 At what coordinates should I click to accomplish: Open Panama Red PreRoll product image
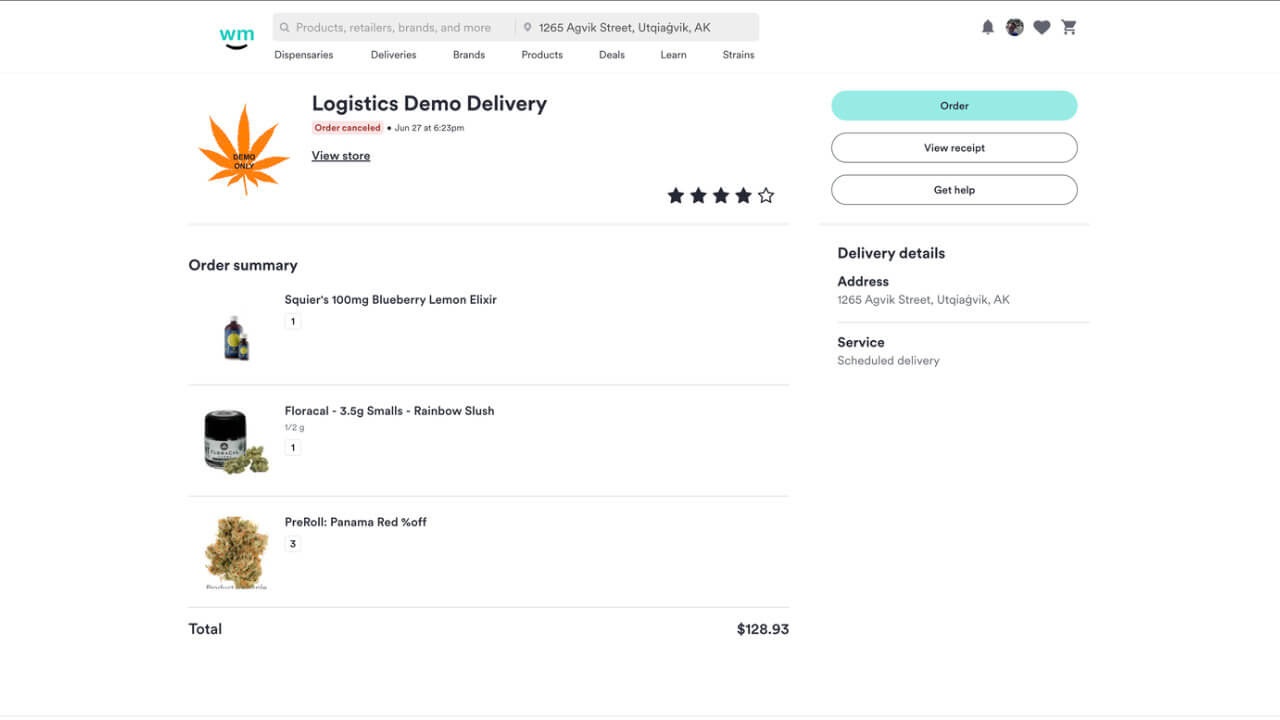pos(236,552)
